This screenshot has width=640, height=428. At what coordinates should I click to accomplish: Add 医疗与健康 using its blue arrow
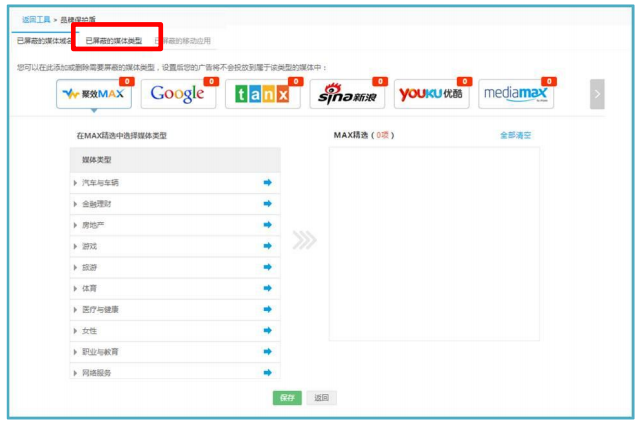[267, 309]
